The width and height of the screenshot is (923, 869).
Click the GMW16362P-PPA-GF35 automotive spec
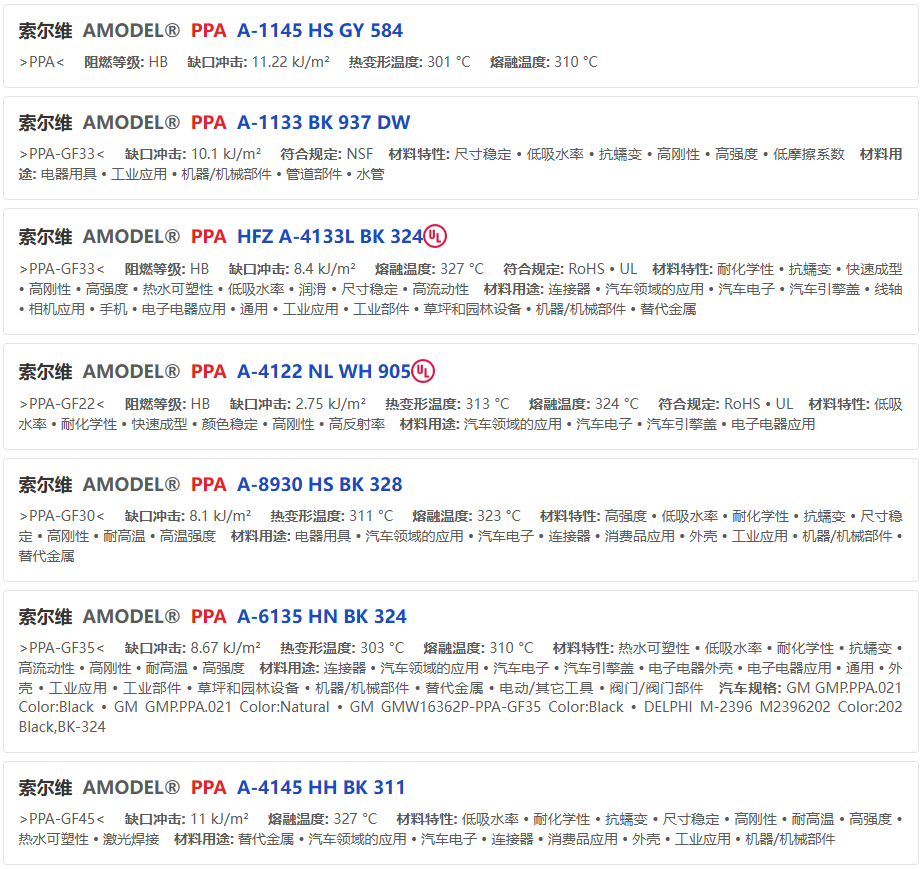(461, 707)
